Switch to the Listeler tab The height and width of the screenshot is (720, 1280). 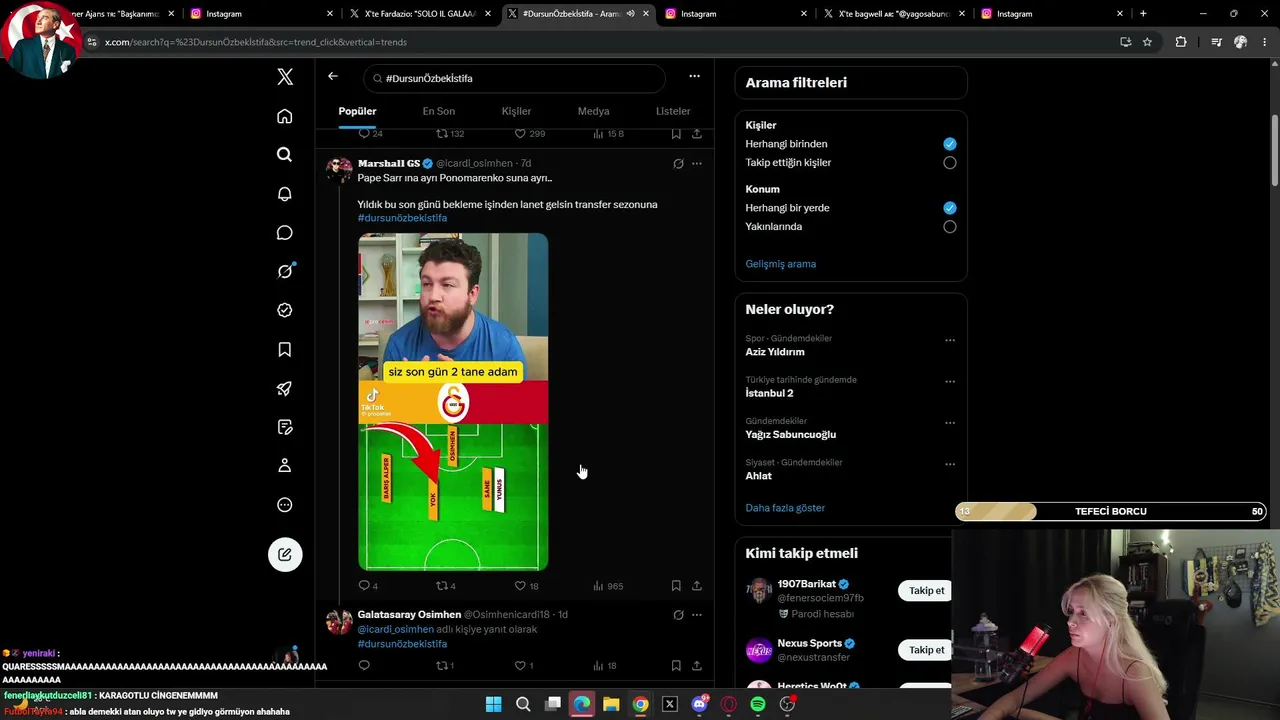point(673,111)
